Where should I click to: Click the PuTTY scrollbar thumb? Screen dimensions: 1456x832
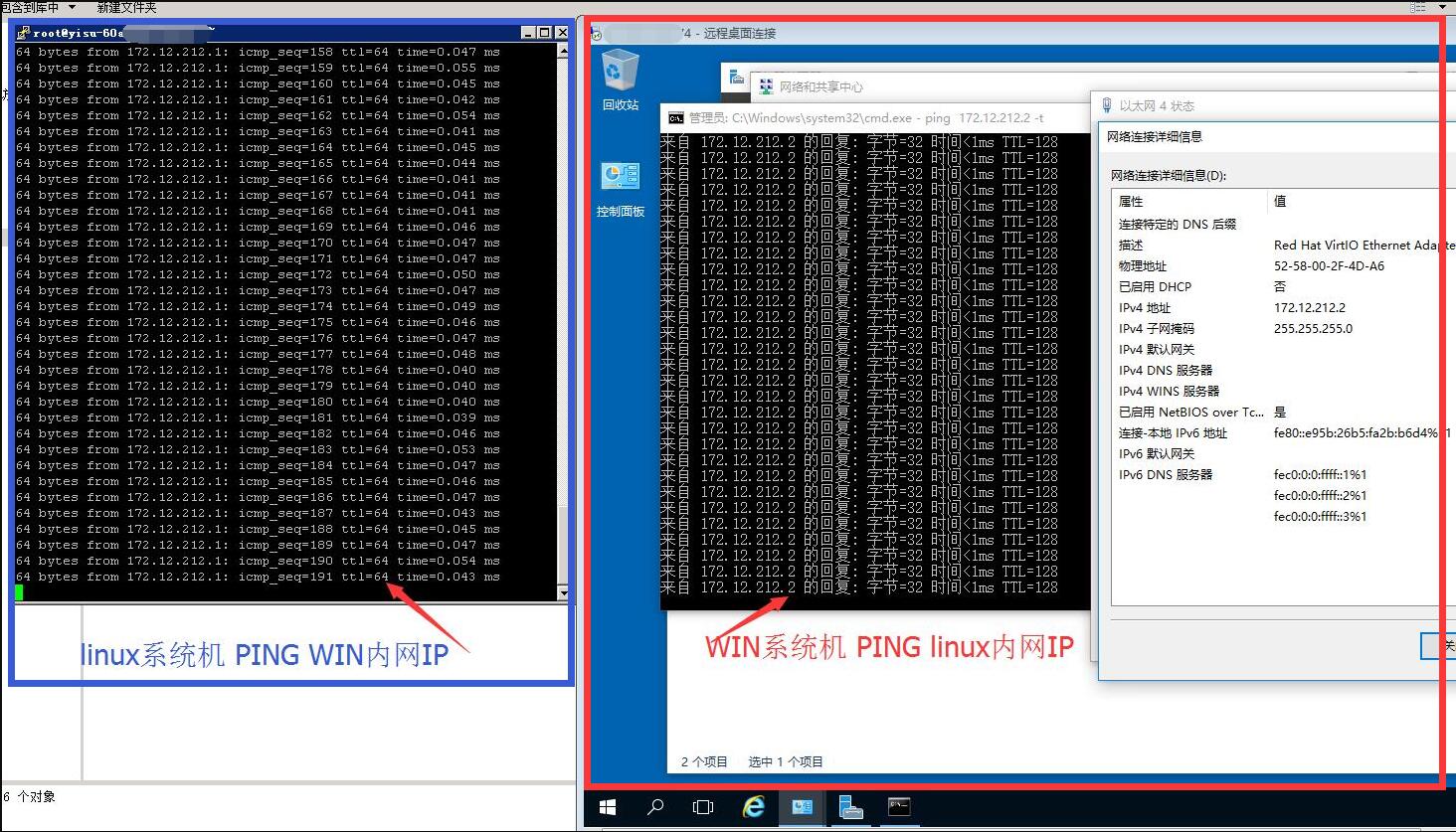pos(564,546)
